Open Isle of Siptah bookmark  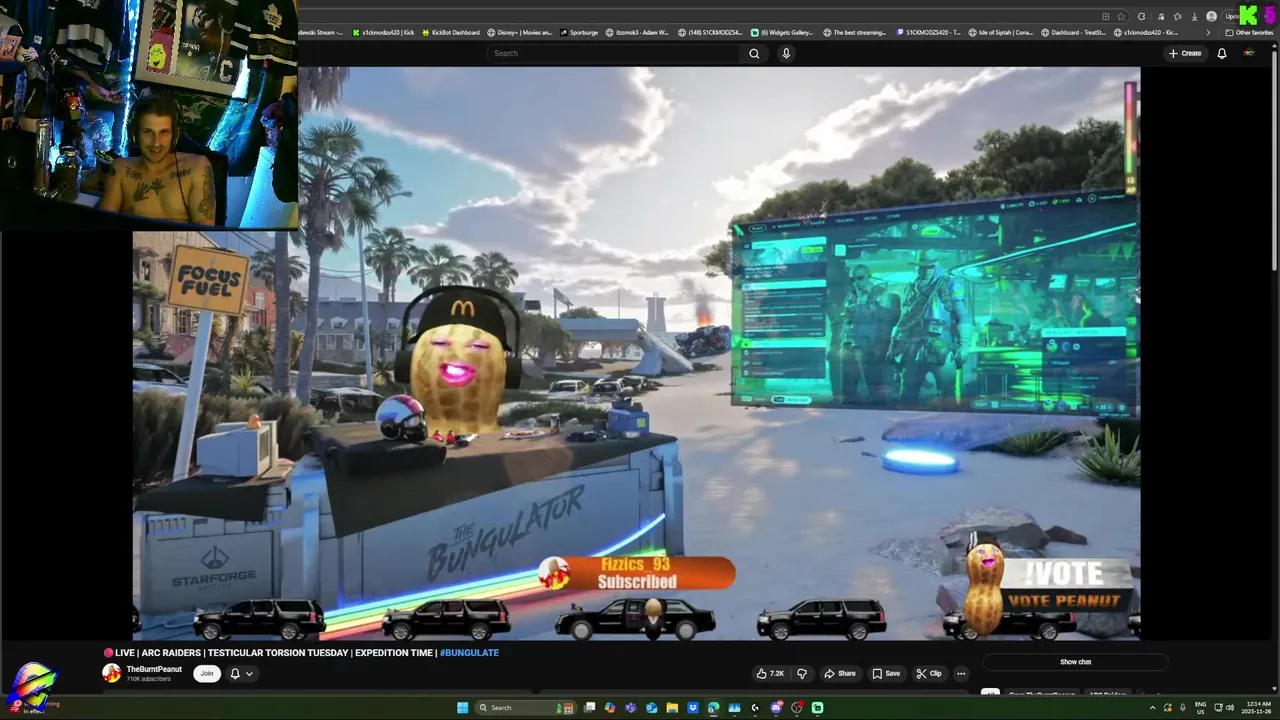coord(1000,32)
